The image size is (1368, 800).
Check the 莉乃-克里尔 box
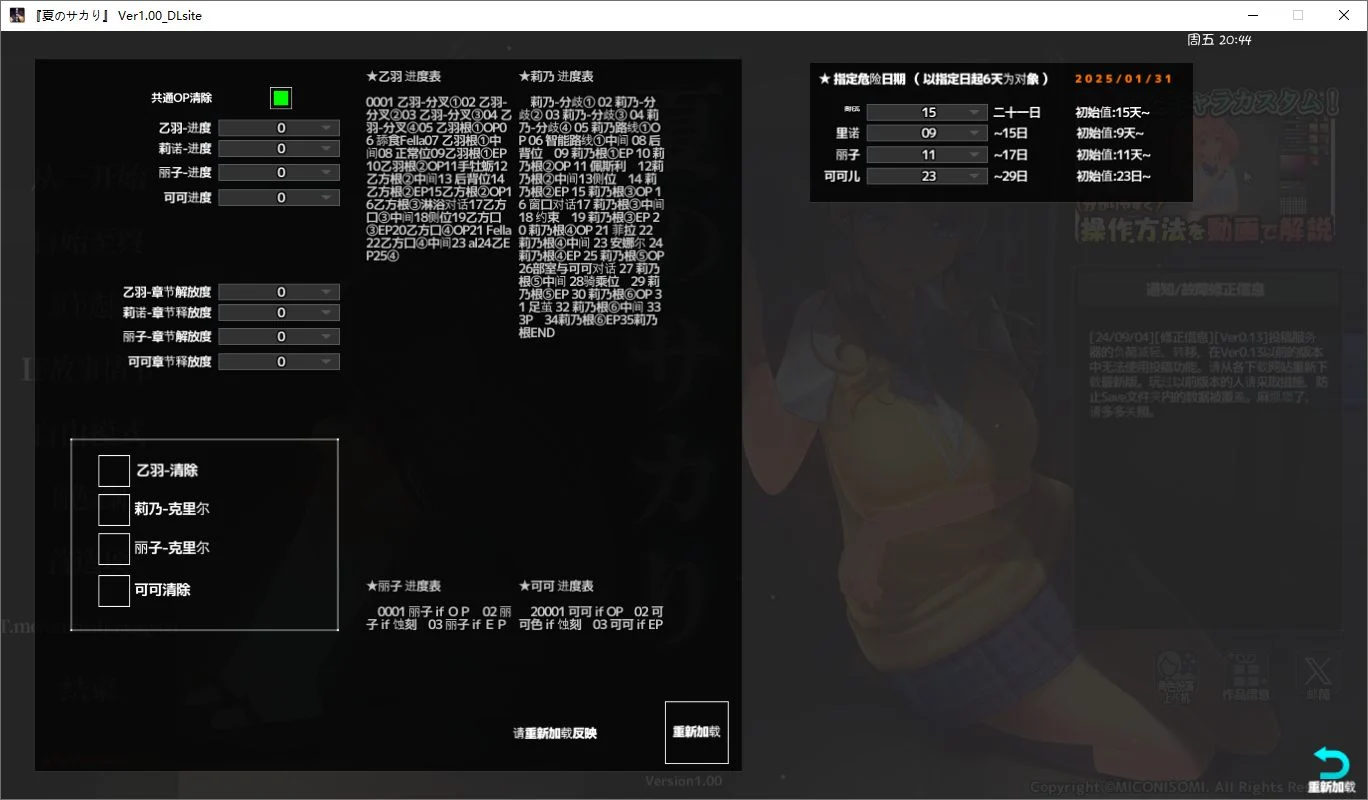pos(113,510)
